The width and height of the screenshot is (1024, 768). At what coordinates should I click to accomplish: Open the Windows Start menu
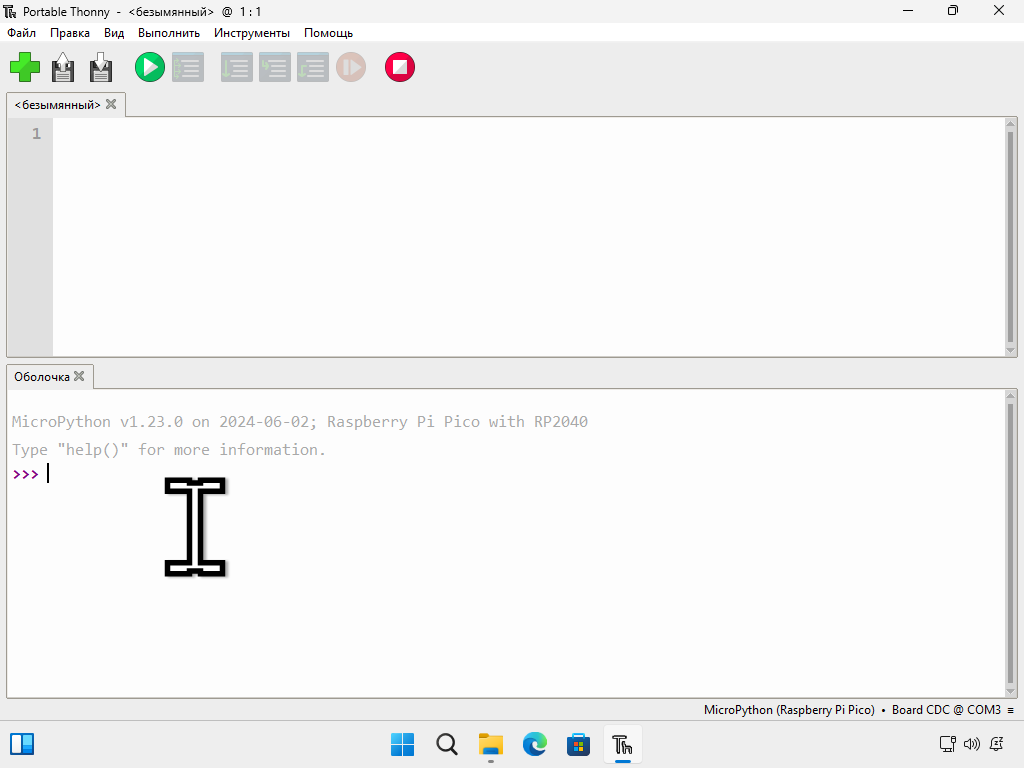(x=402, y=744)
